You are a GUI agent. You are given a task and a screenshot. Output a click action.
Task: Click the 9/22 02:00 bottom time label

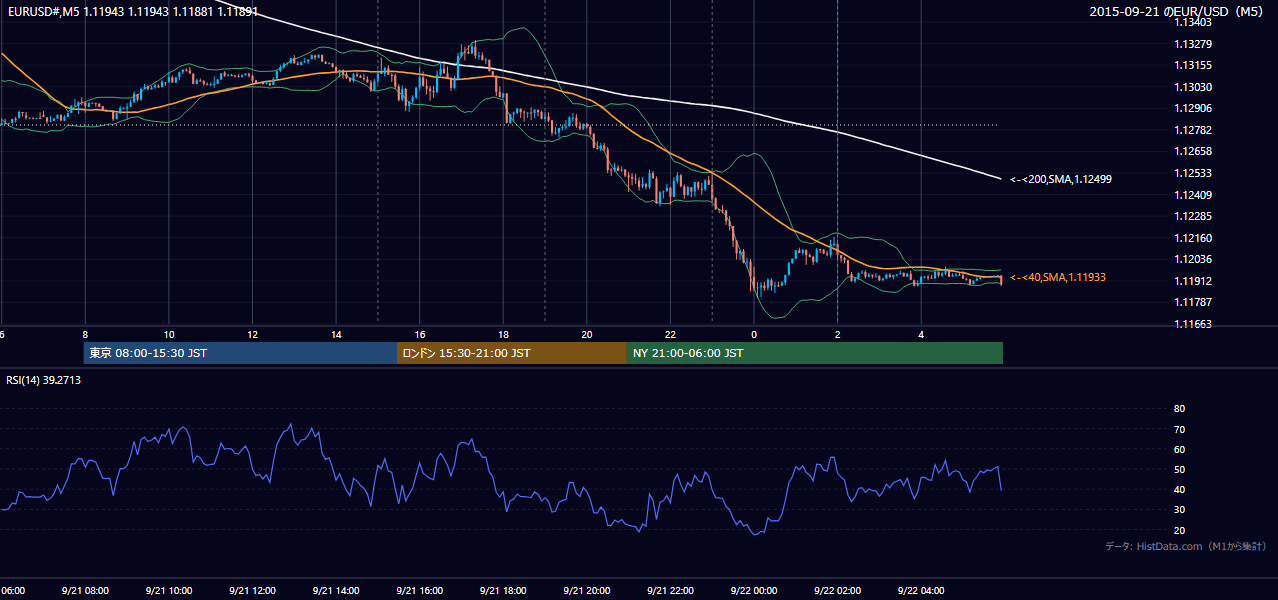pyautogui.click(x=837, y=590)
